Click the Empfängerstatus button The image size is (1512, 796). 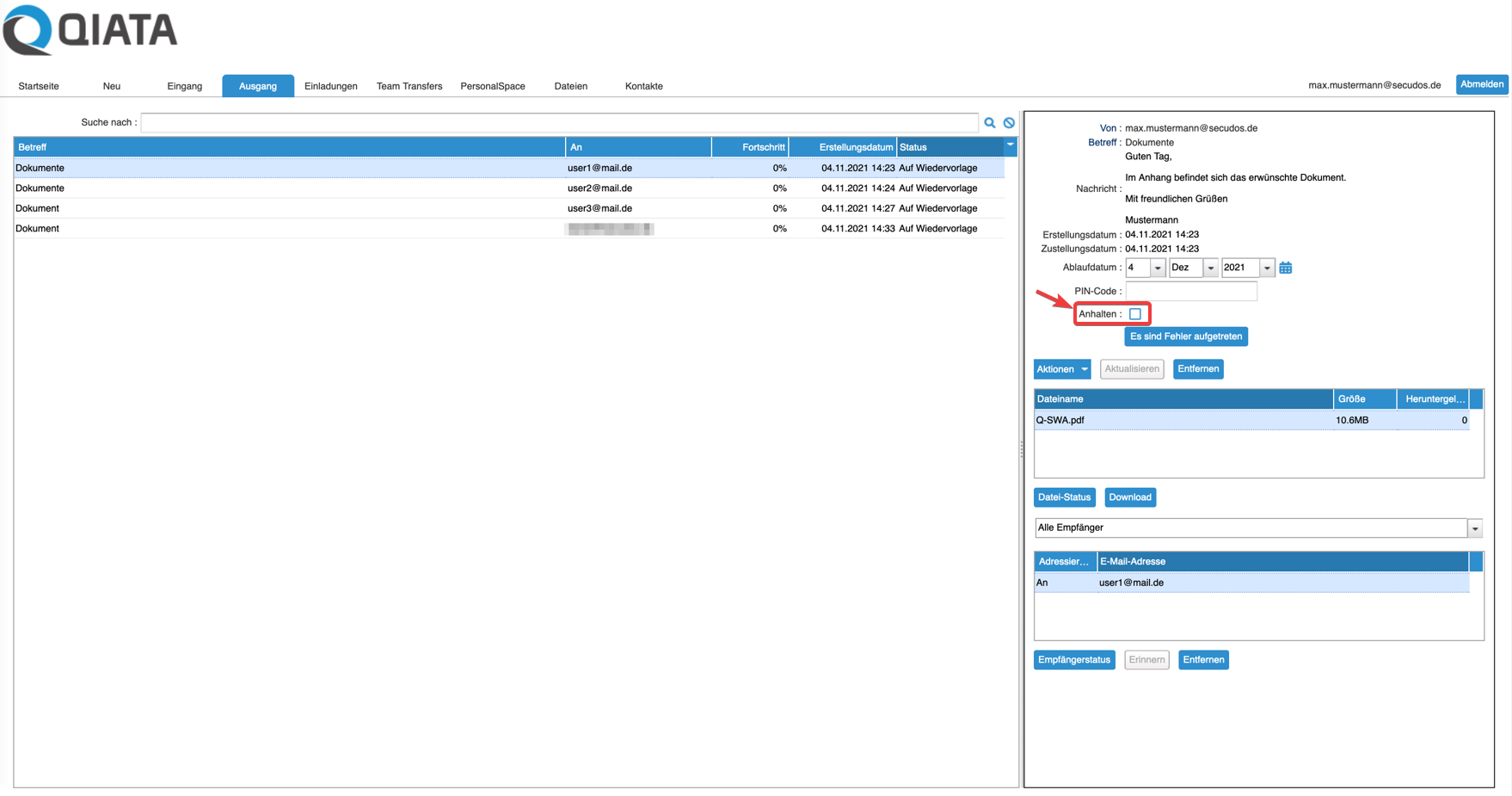point(1073,660)
